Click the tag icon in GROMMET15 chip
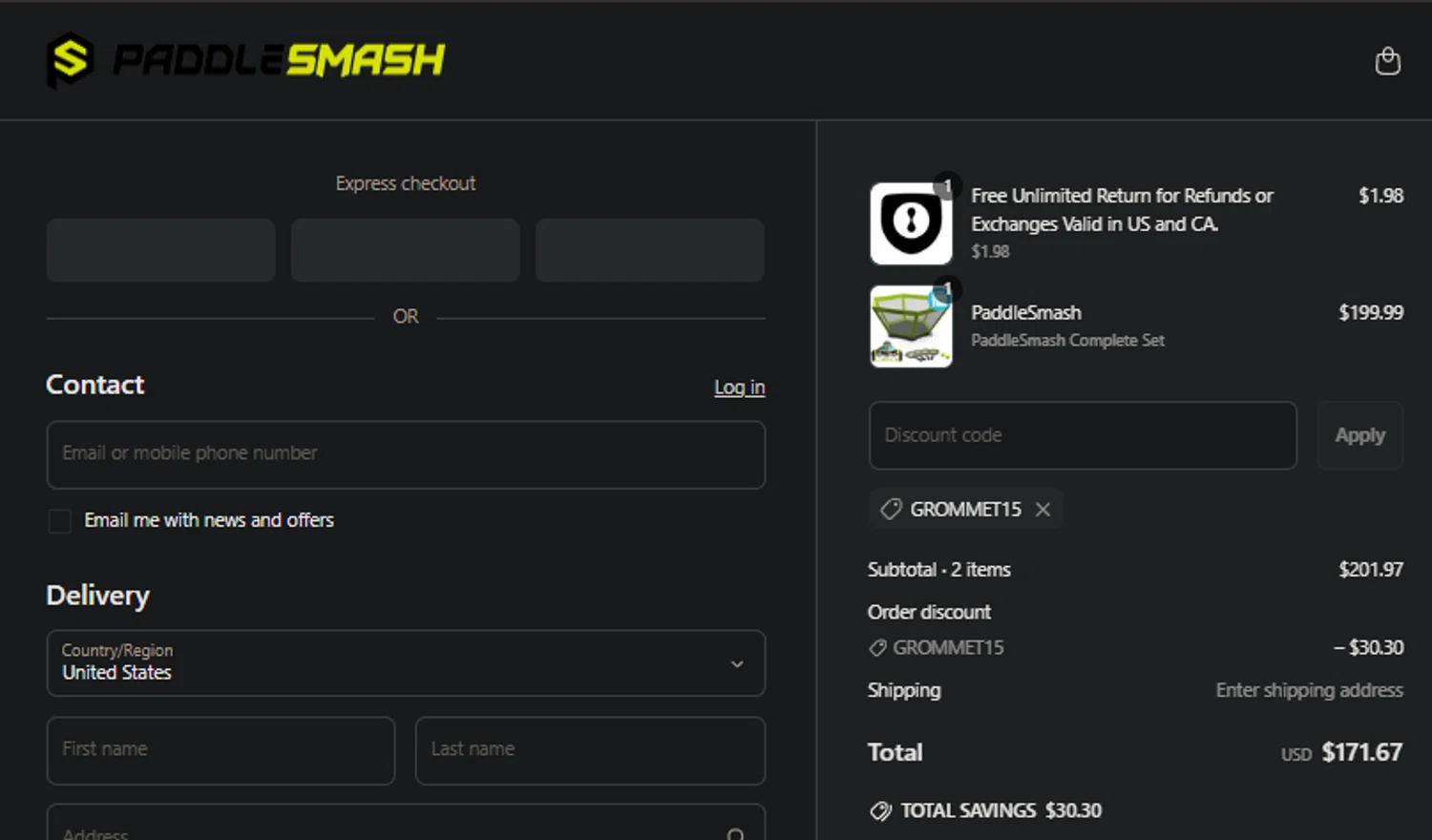 [x=891, y=509]
